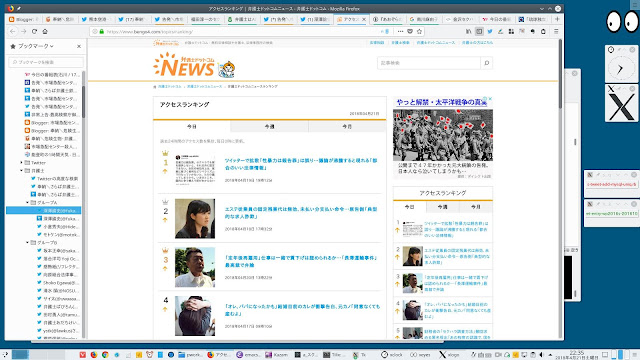Click the rank 3 article man thumbnail

click(195, 267)
